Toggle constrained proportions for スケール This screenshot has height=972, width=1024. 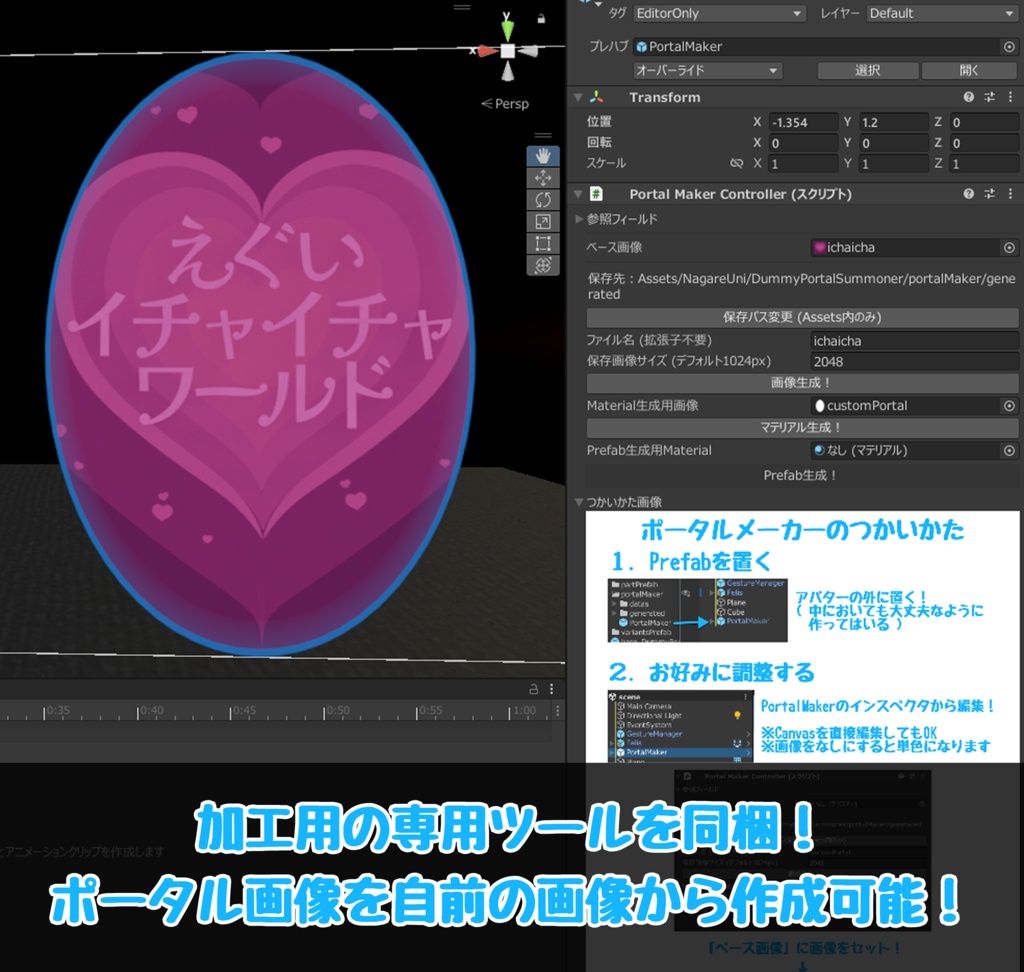pos(737,163)
